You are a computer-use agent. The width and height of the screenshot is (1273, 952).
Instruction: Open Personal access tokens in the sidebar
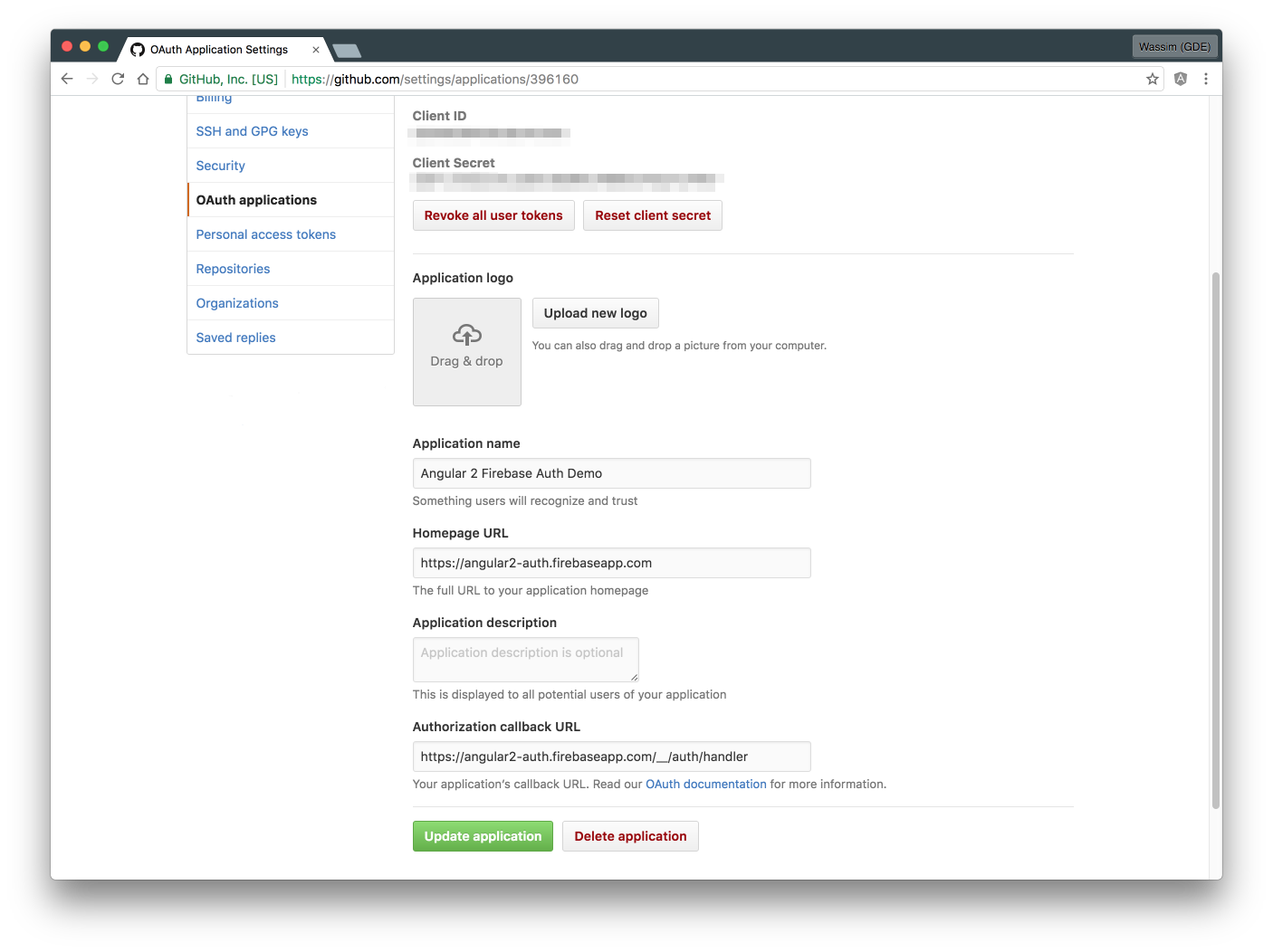coord(265,233)
